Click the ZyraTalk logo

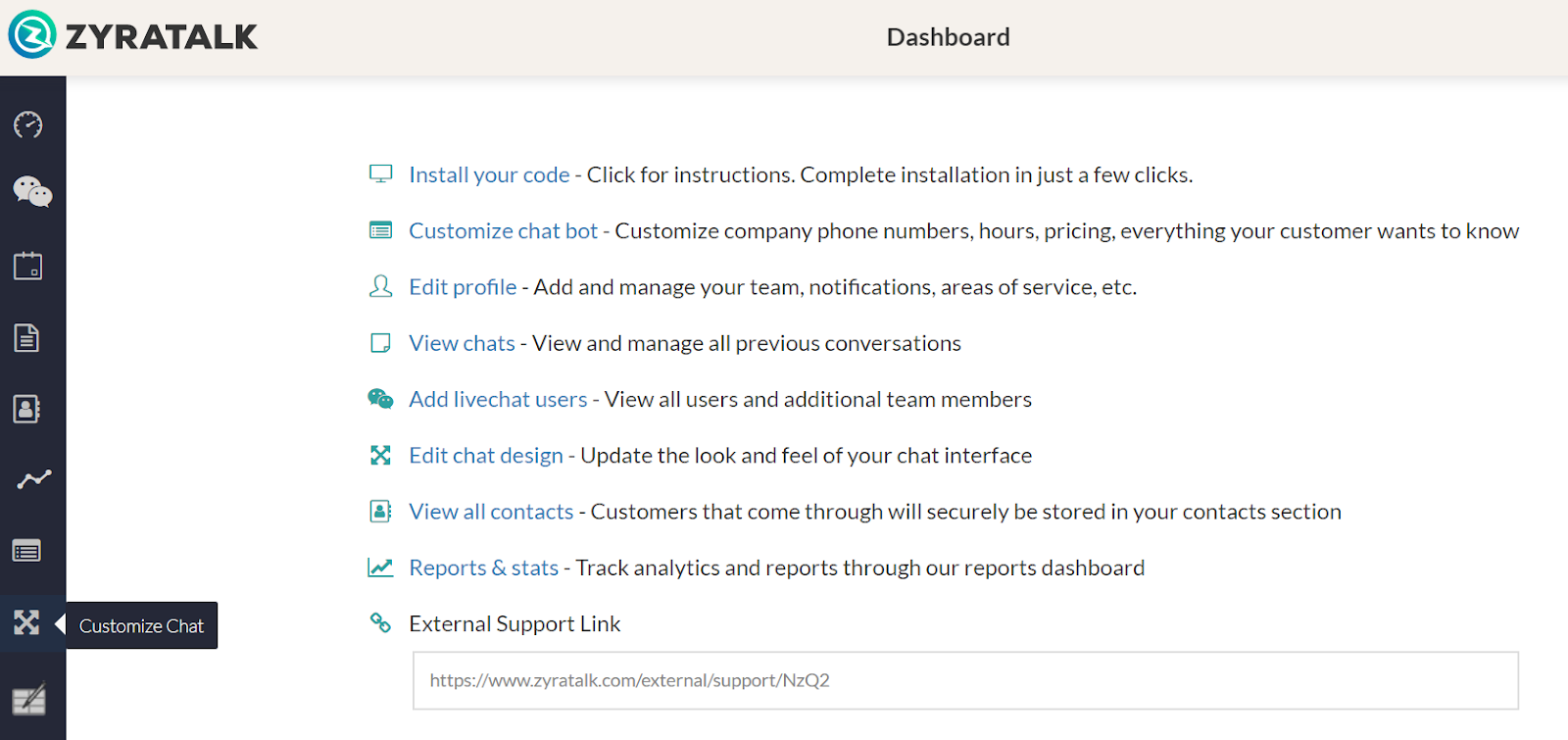(x=132, y=36)
